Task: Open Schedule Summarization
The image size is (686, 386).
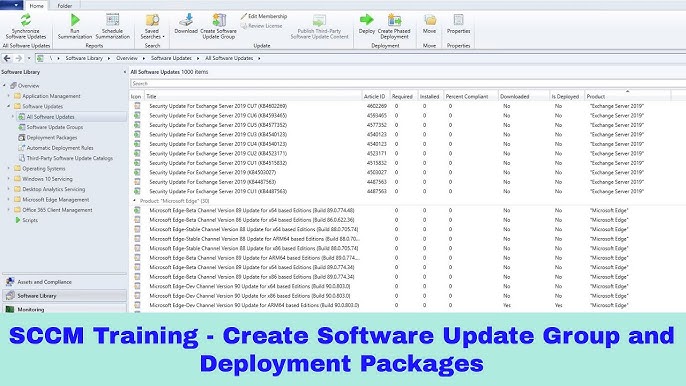Action: 112,27
